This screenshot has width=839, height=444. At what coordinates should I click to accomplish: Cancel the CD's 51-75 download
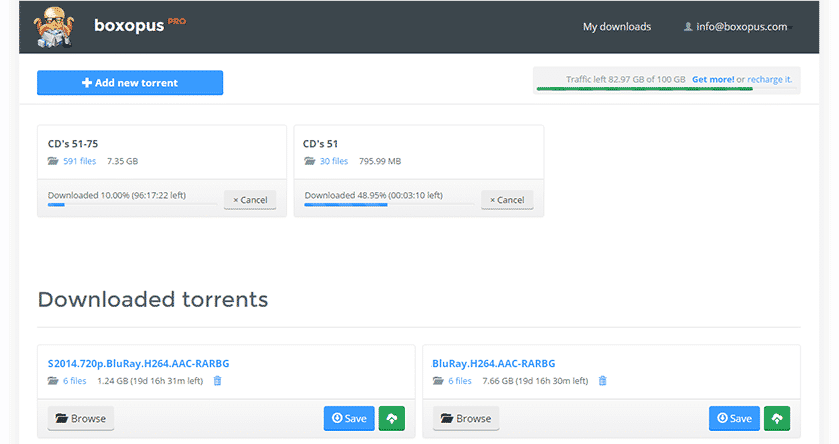(250, 200)
